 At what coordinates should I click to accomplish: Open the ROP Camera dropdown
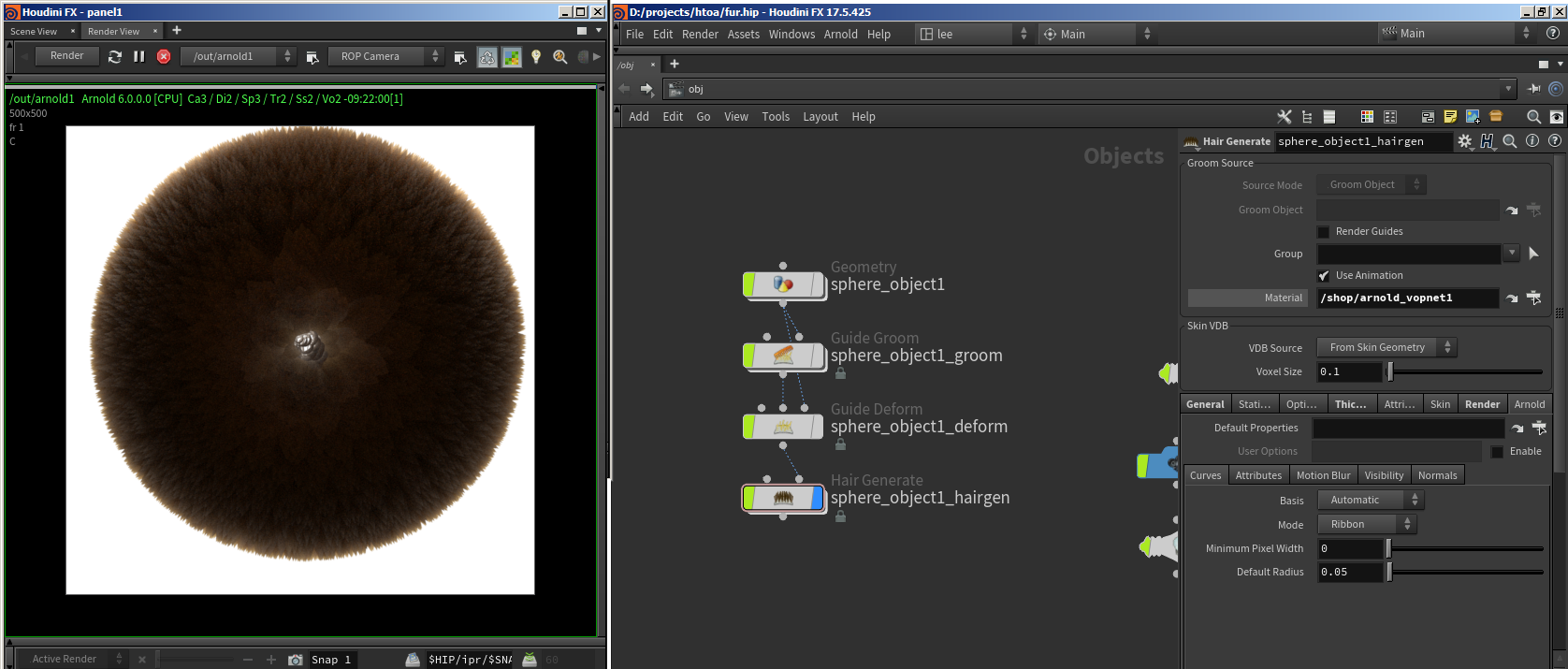coord(385,56)
